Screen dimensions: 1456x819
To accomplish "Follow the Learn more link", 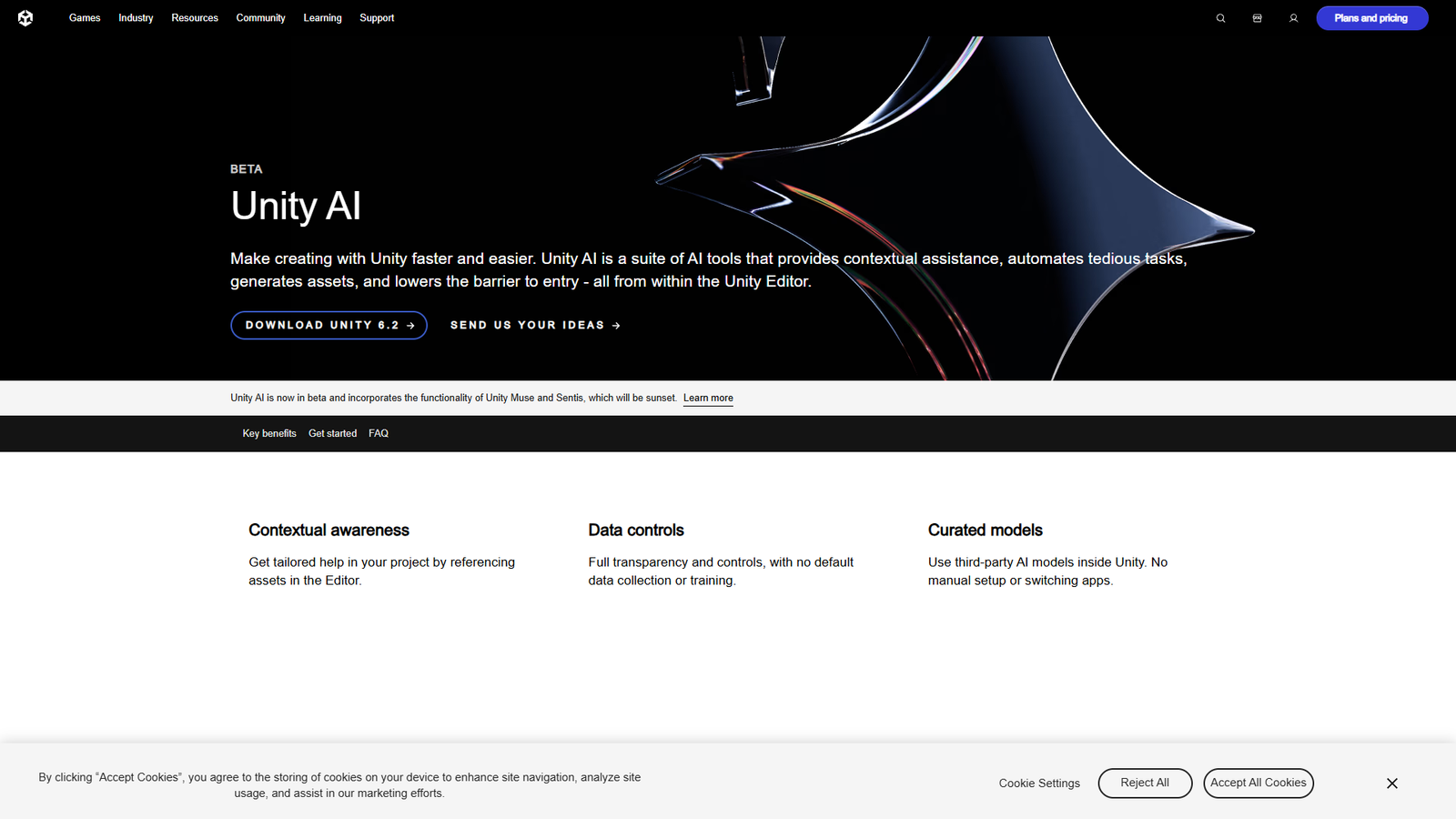I will (708, 399).
